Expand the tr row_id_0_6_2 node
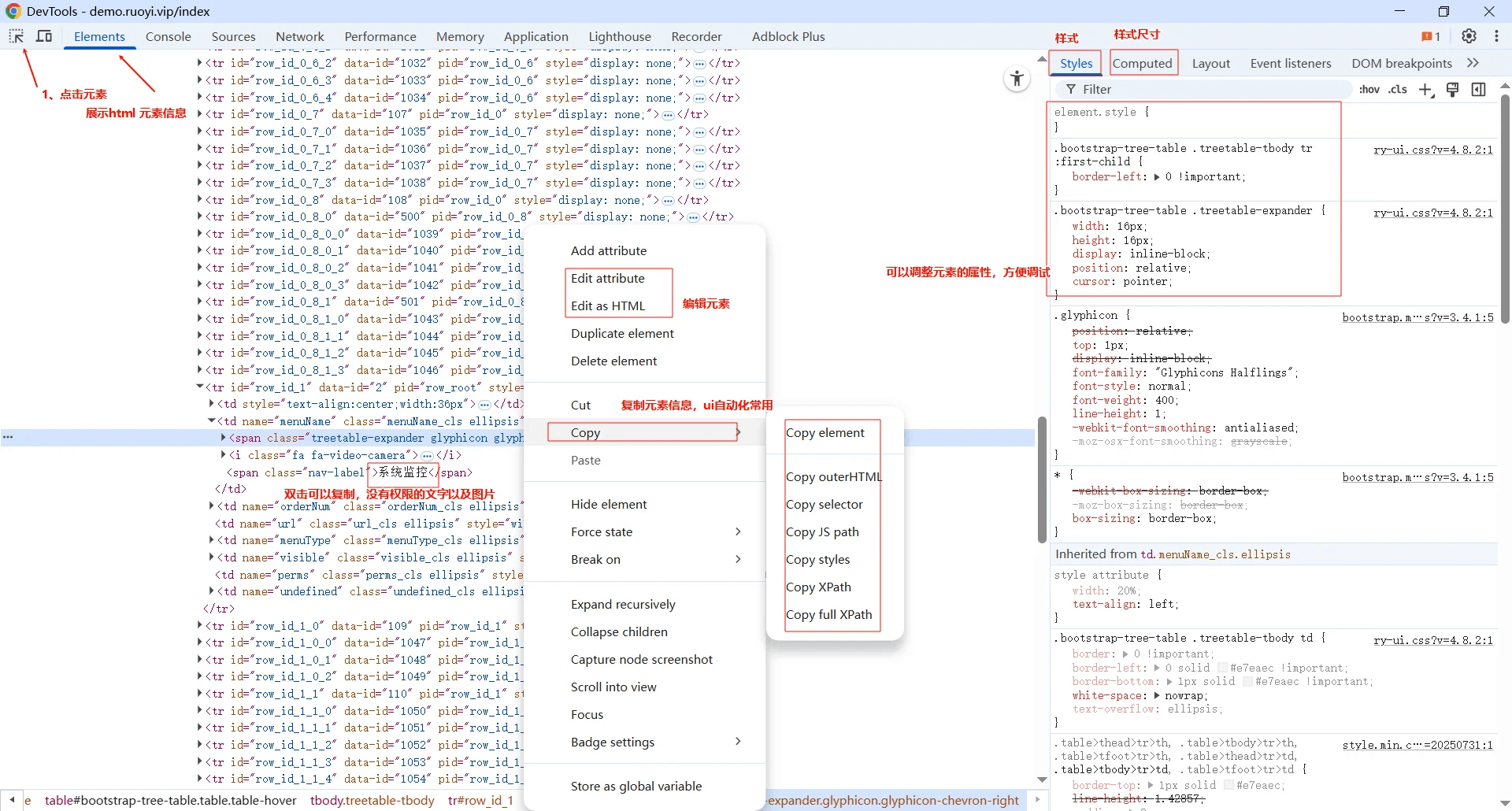This screenshot has height=811, width=1512. 200,63
